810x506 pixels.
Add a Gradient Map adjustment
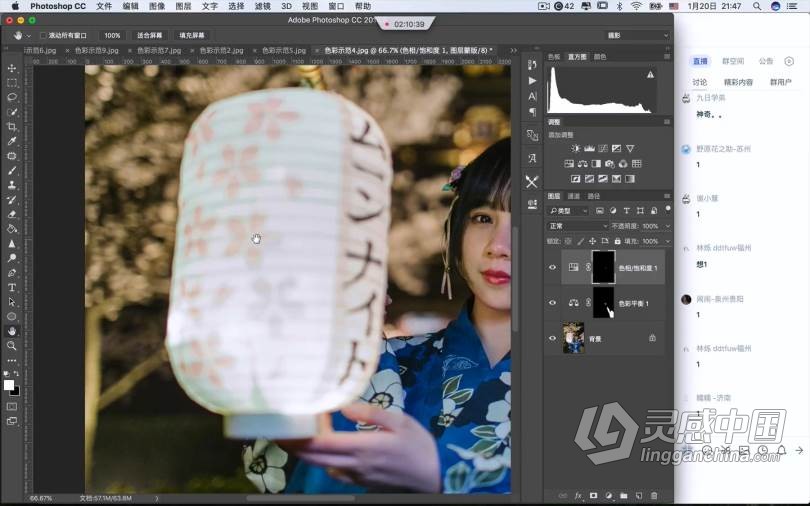click(x=630, y=179)
